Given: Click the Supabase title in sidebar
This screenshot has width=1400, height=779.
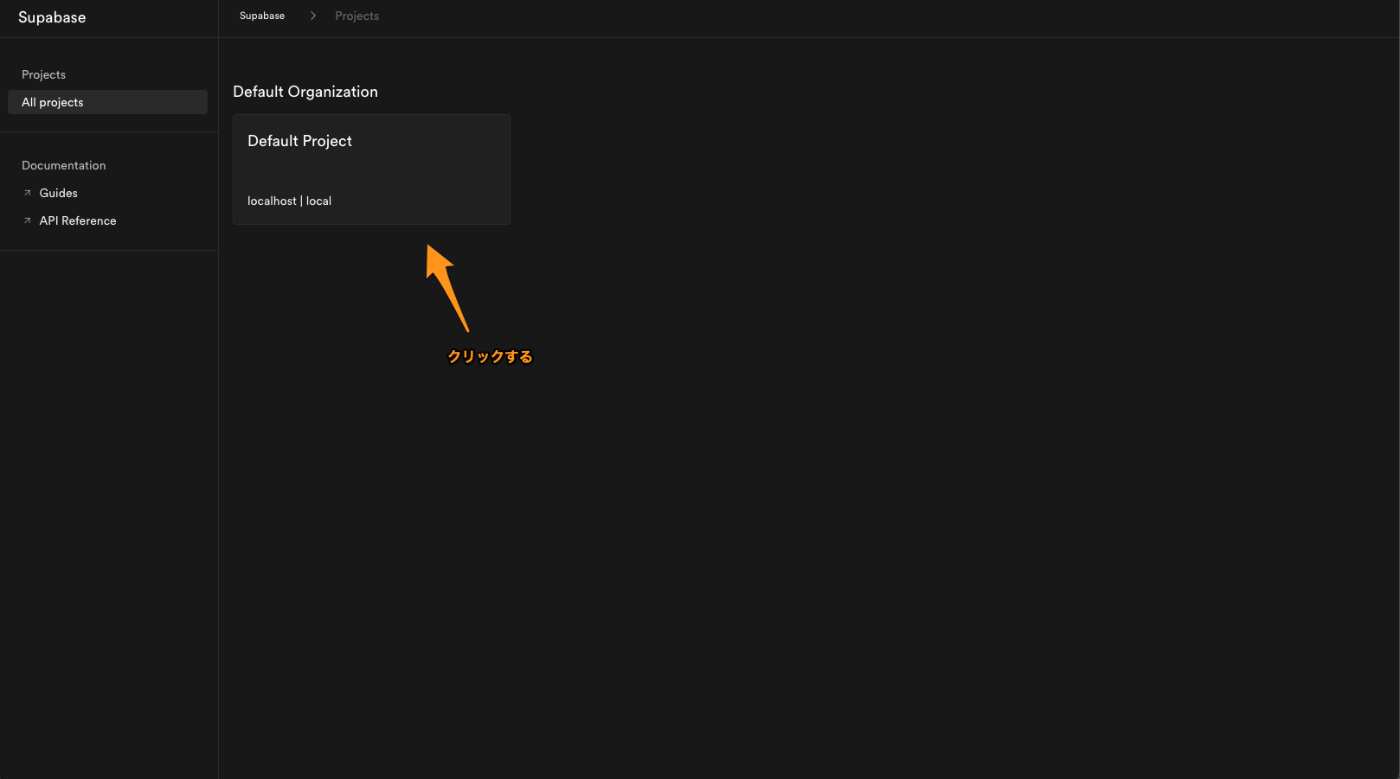Looking at the screenshot, I should pos(52,17).
